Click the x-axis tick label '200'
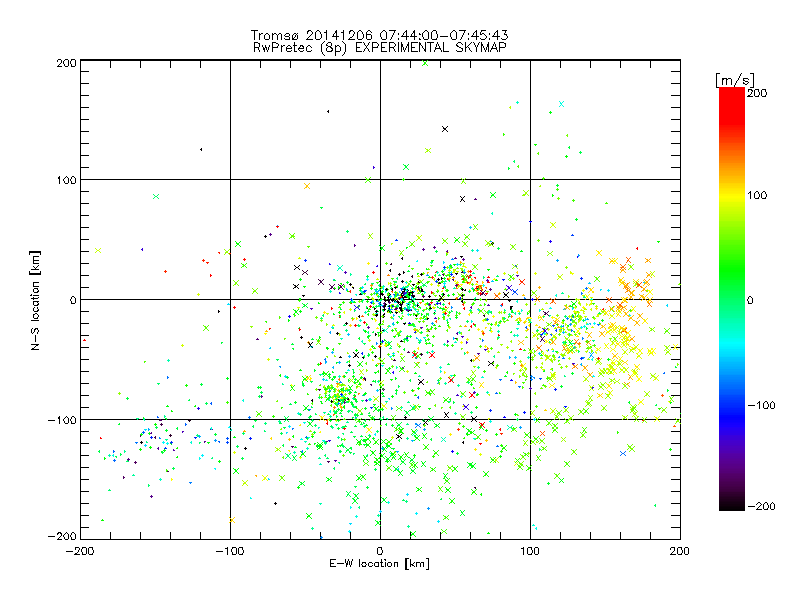This screenshot has width=800, height=600. point(680,551)
